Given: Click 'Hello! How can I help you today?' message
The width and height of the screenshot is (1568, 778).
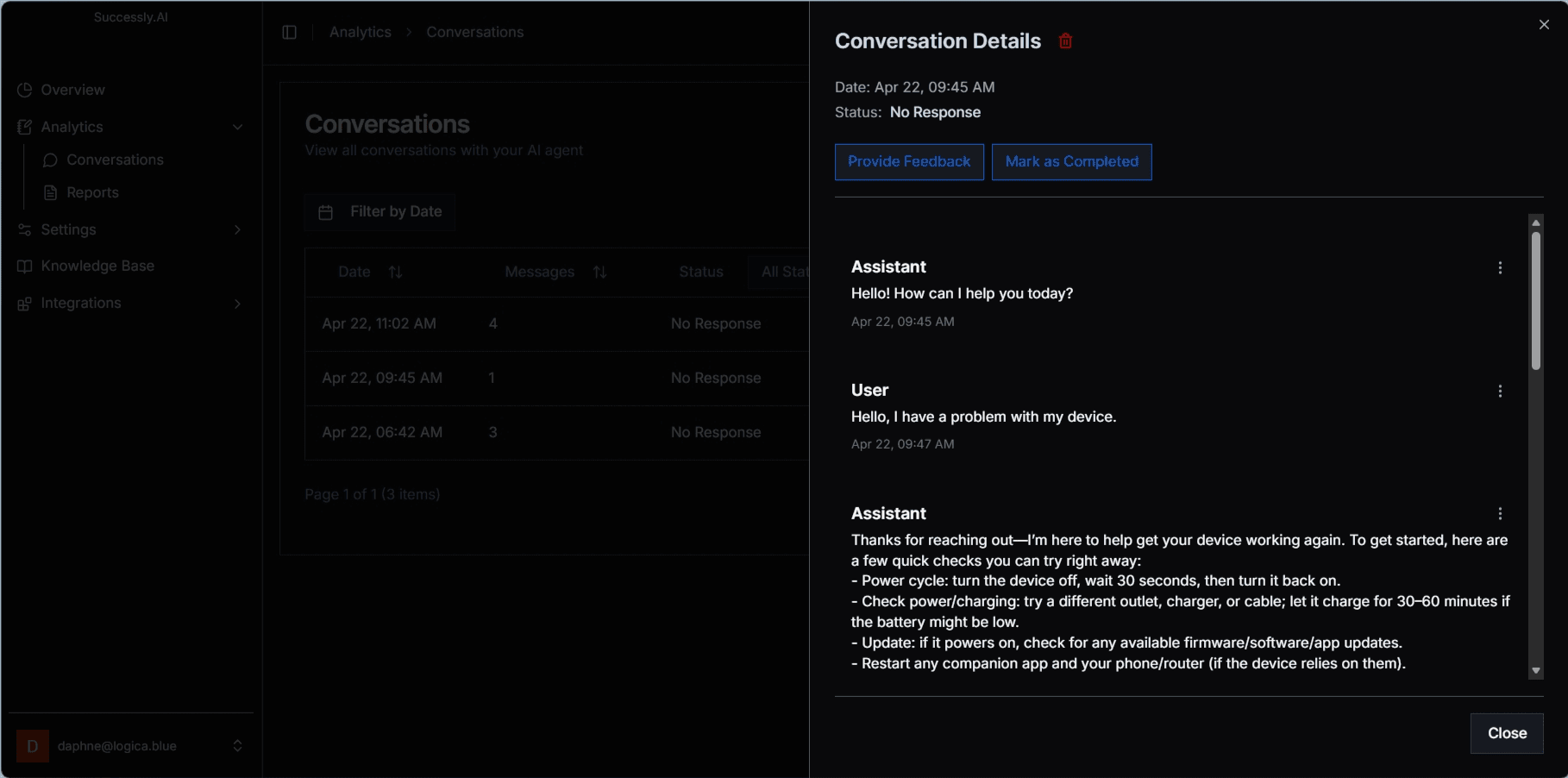Looking at the screenshot, I should (963, 294).
